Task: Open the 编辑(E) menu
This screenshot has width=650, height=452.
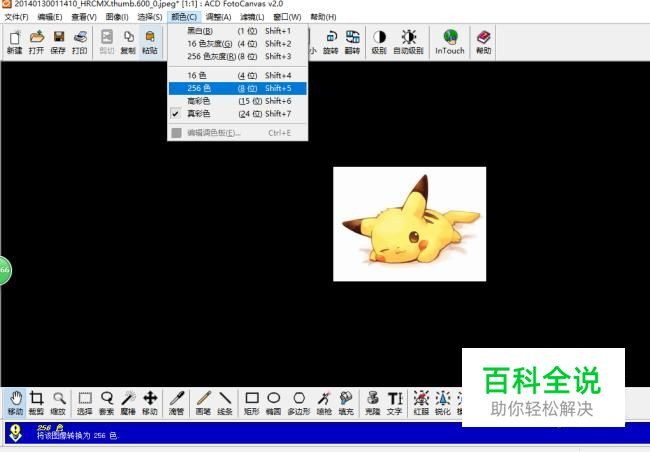Action: (50, 17)
